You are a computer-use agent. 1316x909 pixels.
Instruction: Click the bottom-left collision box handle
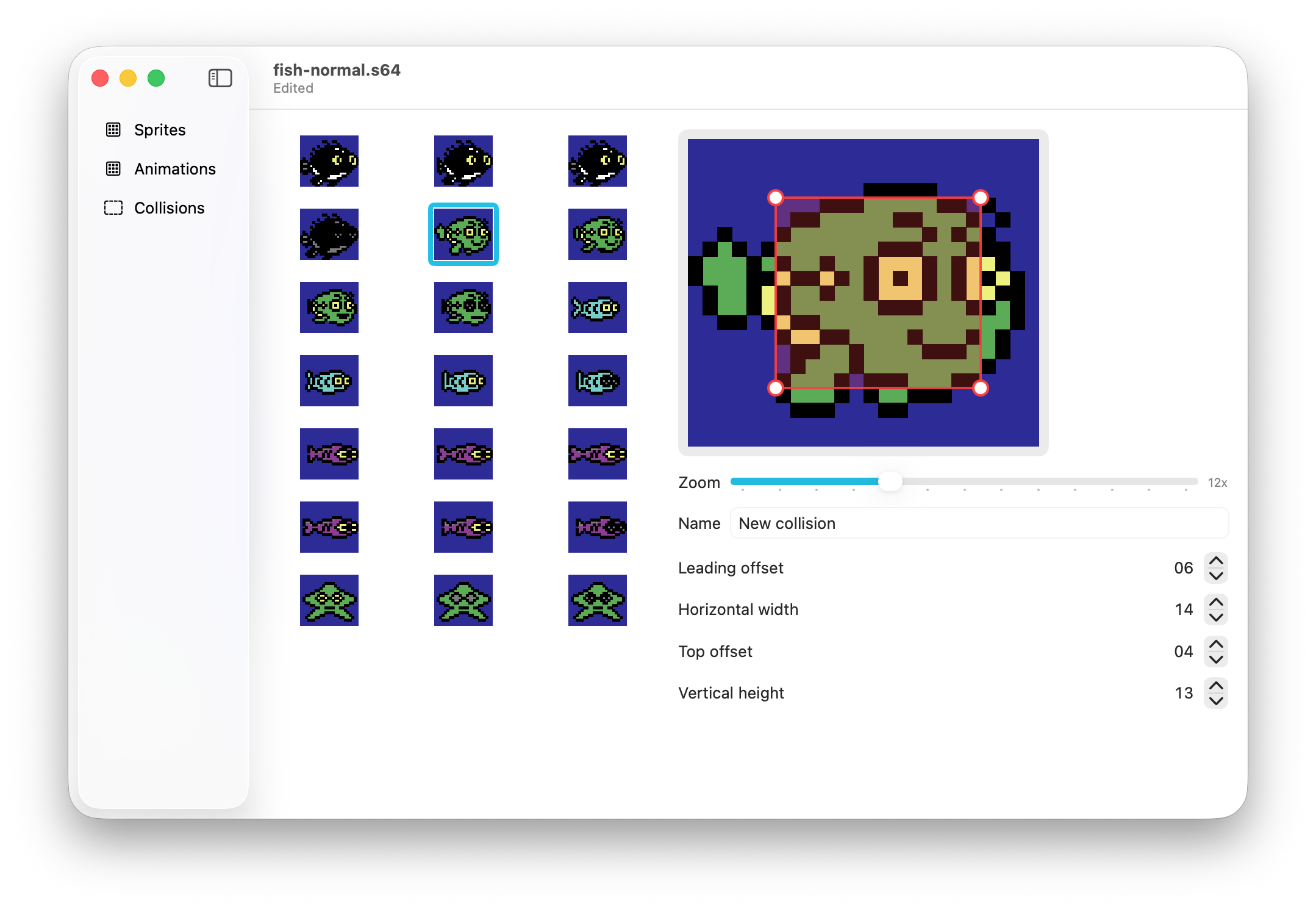point(776,388)
